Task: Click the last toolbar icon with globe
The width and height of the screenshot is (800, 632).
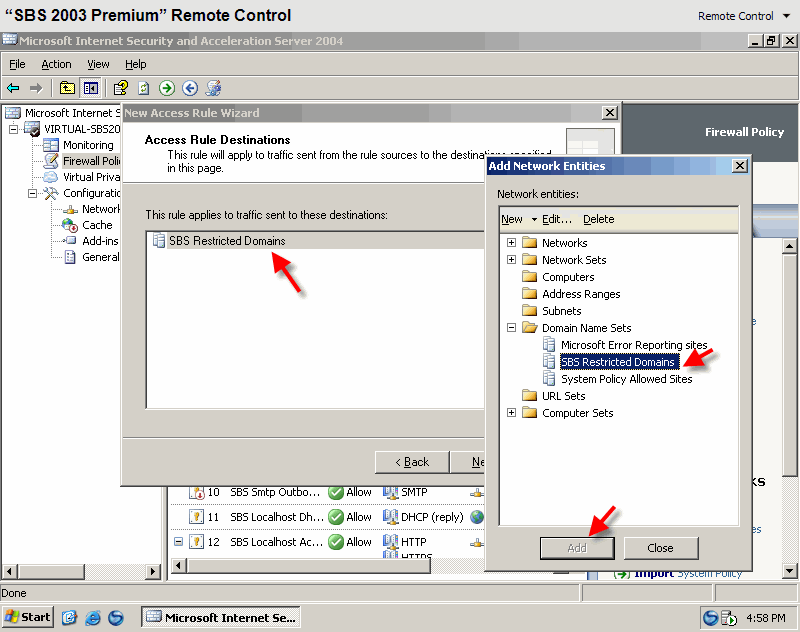Action: click(213, 88)
